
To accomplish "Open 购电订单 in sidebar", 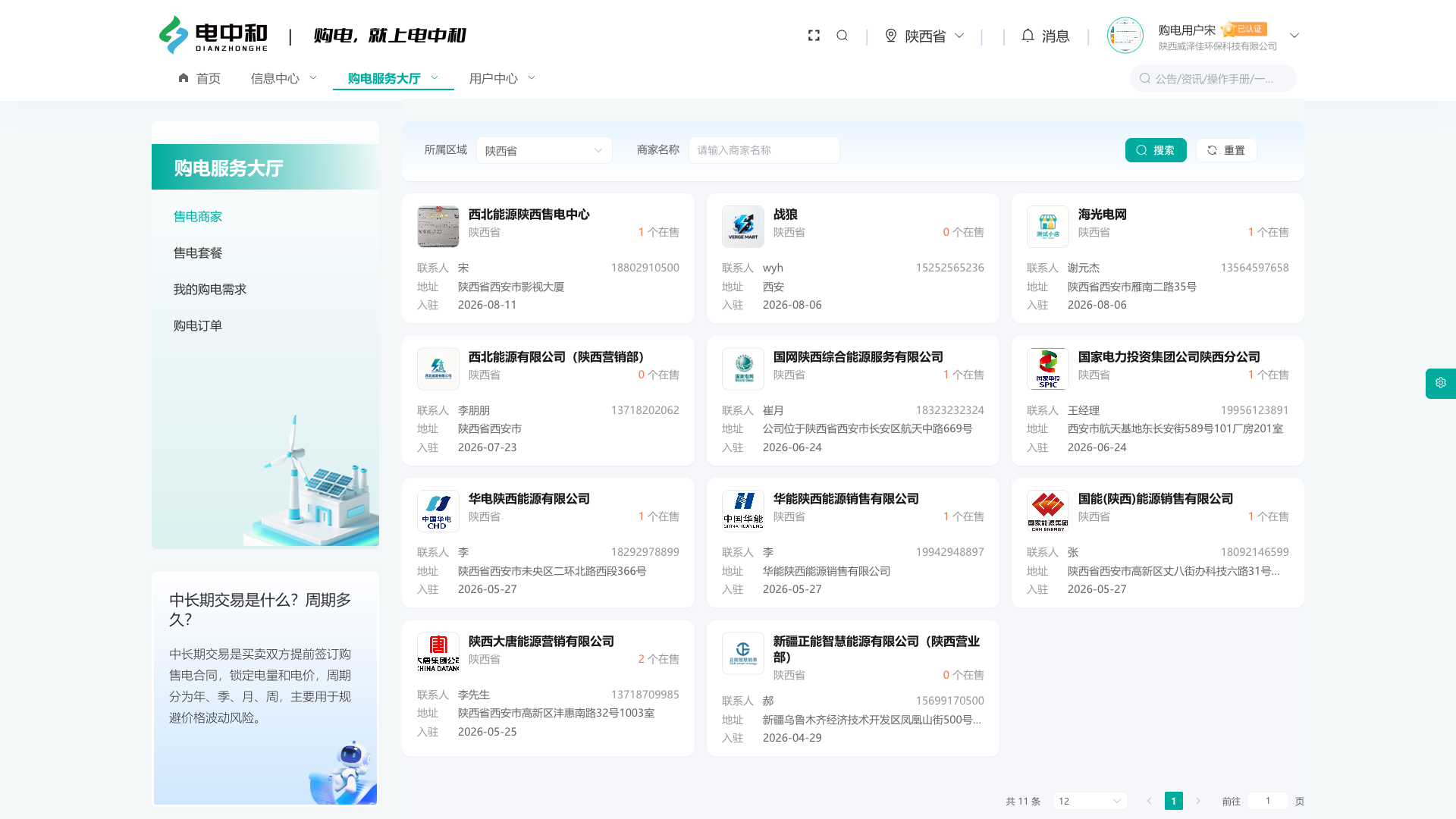I will [198, 325].
